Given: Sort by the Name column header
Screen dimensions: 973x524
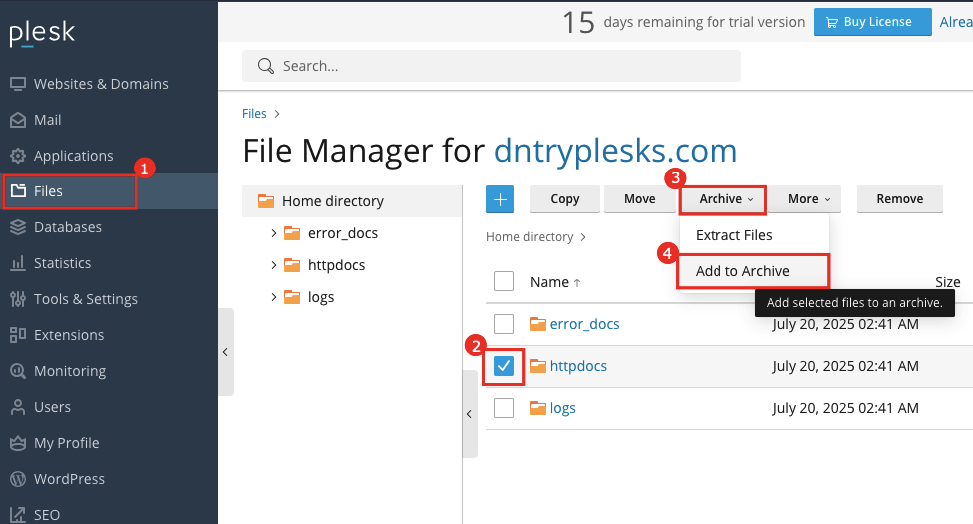Looking at the screenshot, I should pyautogui.click(x=549, y=282).
